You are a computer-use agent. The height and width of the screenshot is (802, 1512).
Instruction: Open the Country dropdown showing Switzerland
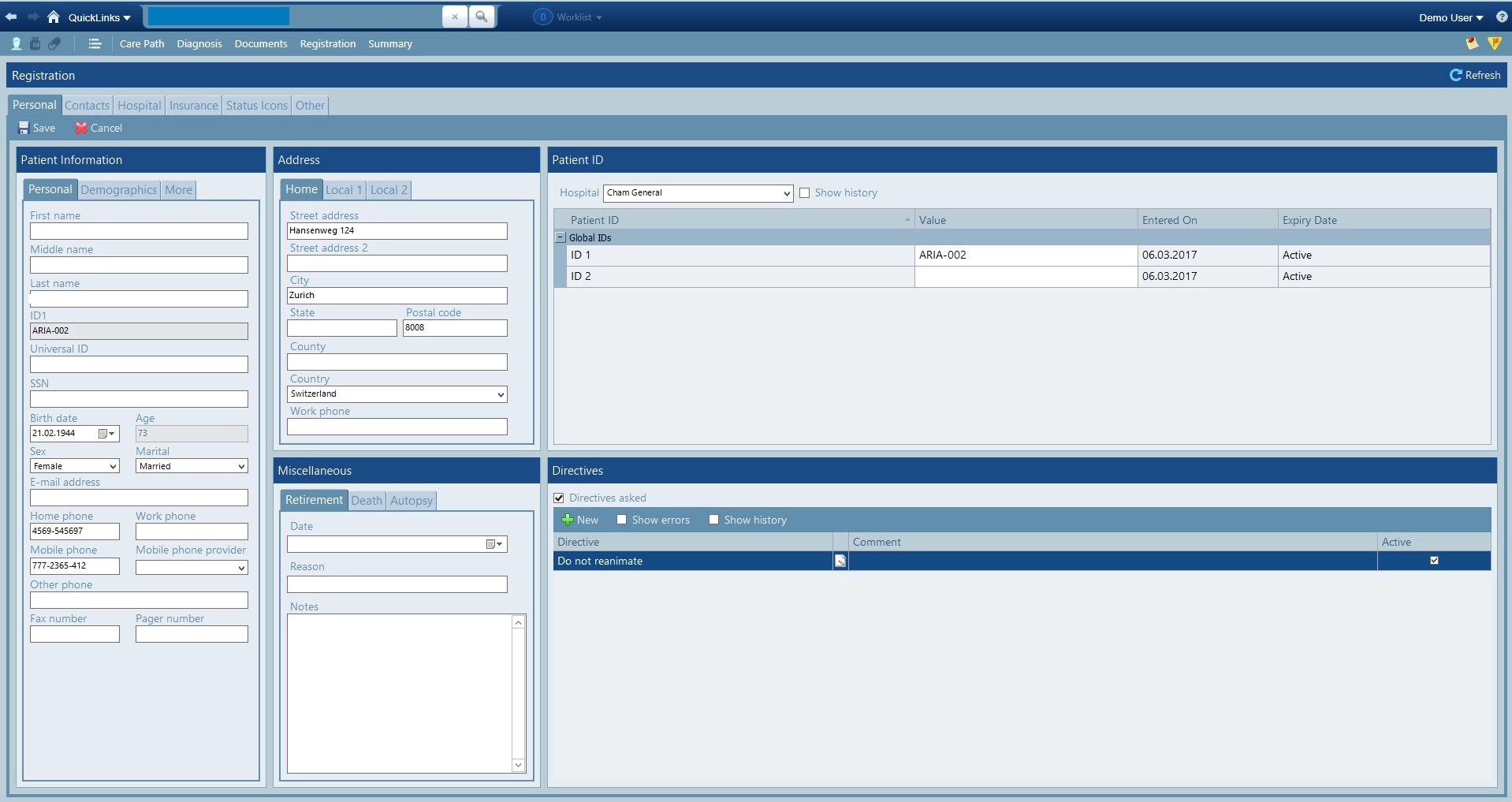pos(500,394)
